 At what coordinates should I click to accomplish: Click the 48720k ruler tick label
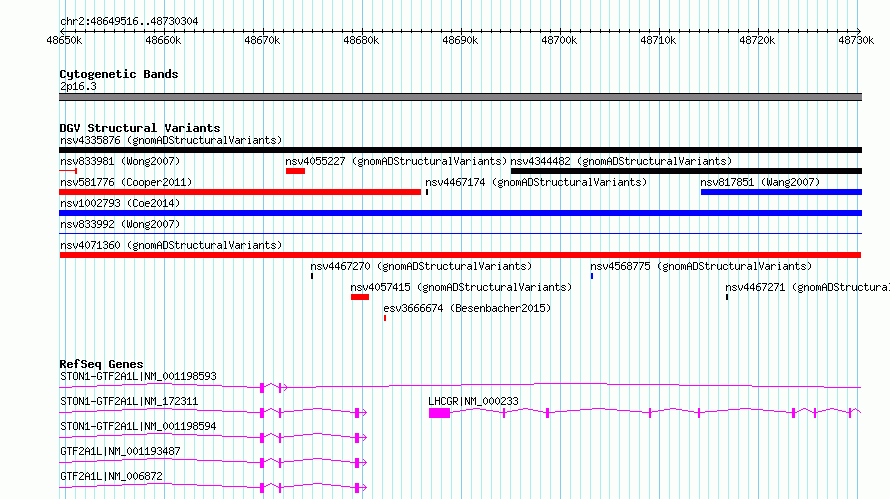pos(757,40)
